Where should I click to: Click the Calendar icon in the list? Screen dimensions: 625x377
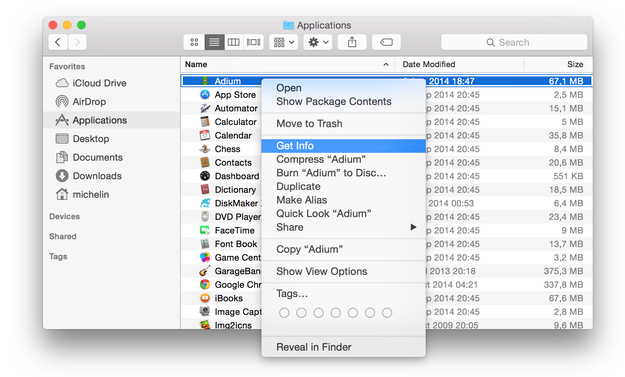pyautogui.click(x=205, y=135)
